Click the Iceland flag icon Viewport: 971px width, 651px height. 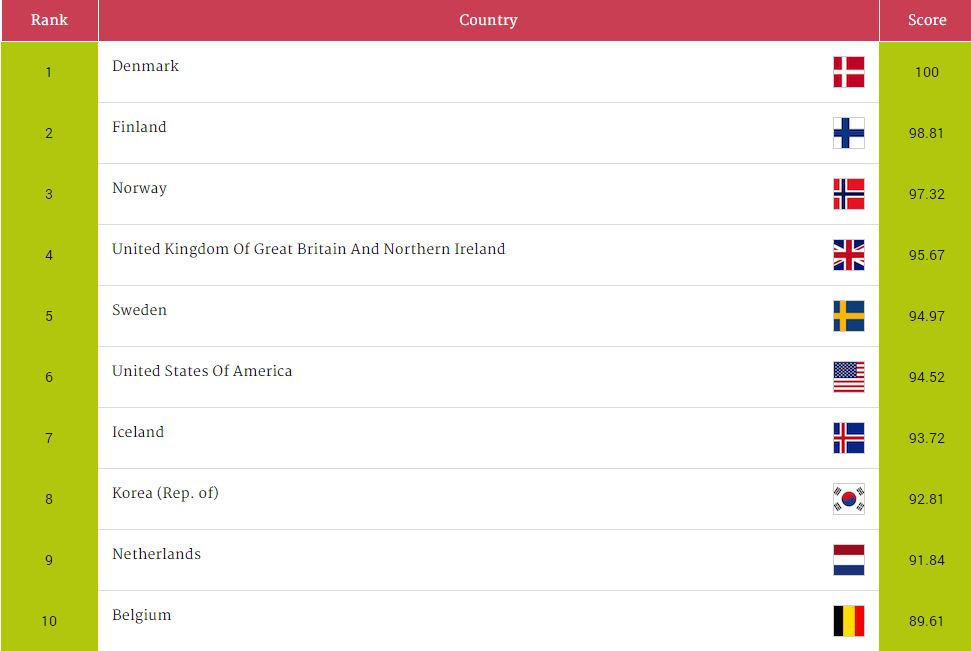coord(848,438)
